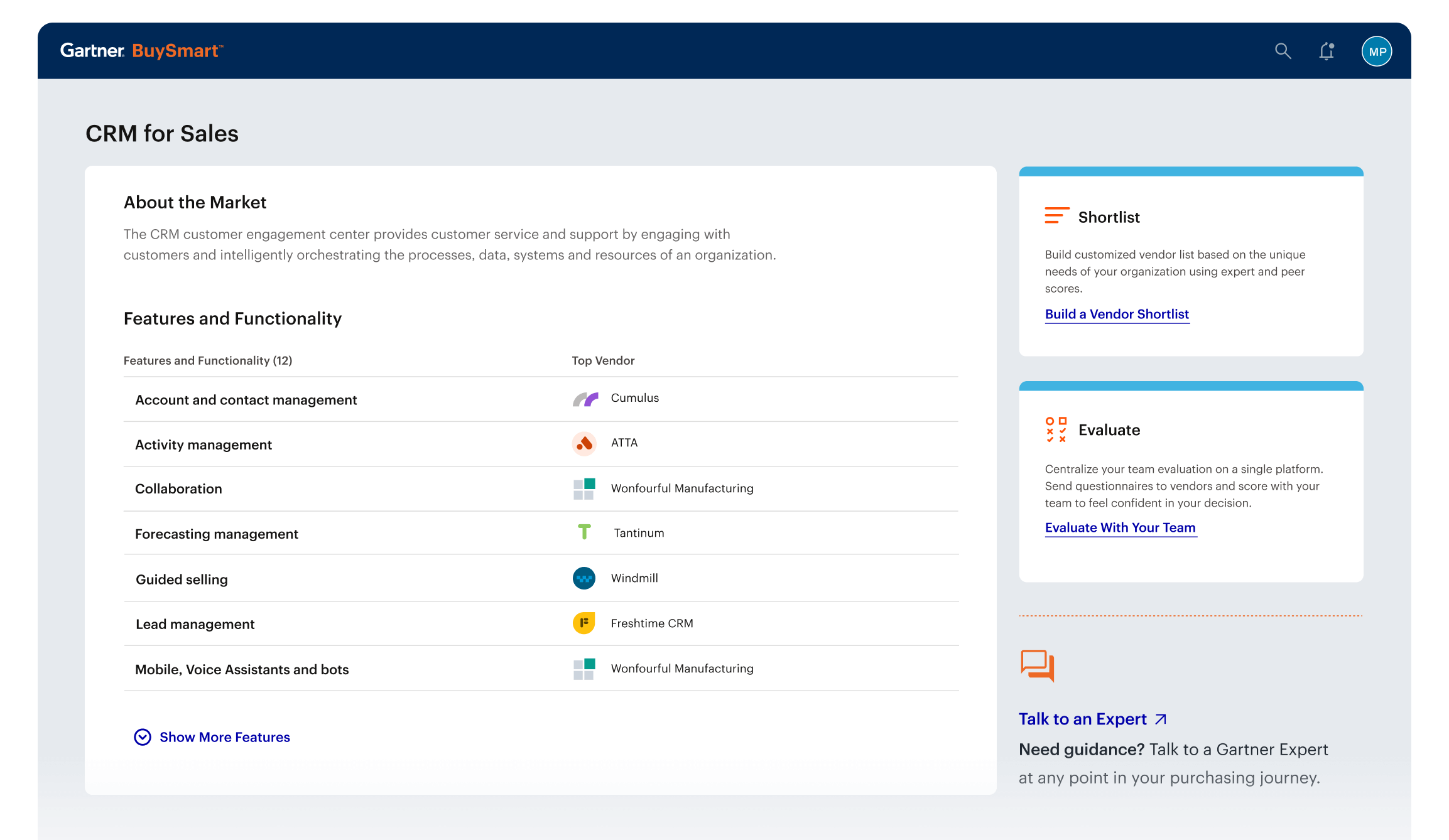Open Build a Vendor Shortlist
This screenshot has width=1449, height=840.
(x=1116, y=314)
